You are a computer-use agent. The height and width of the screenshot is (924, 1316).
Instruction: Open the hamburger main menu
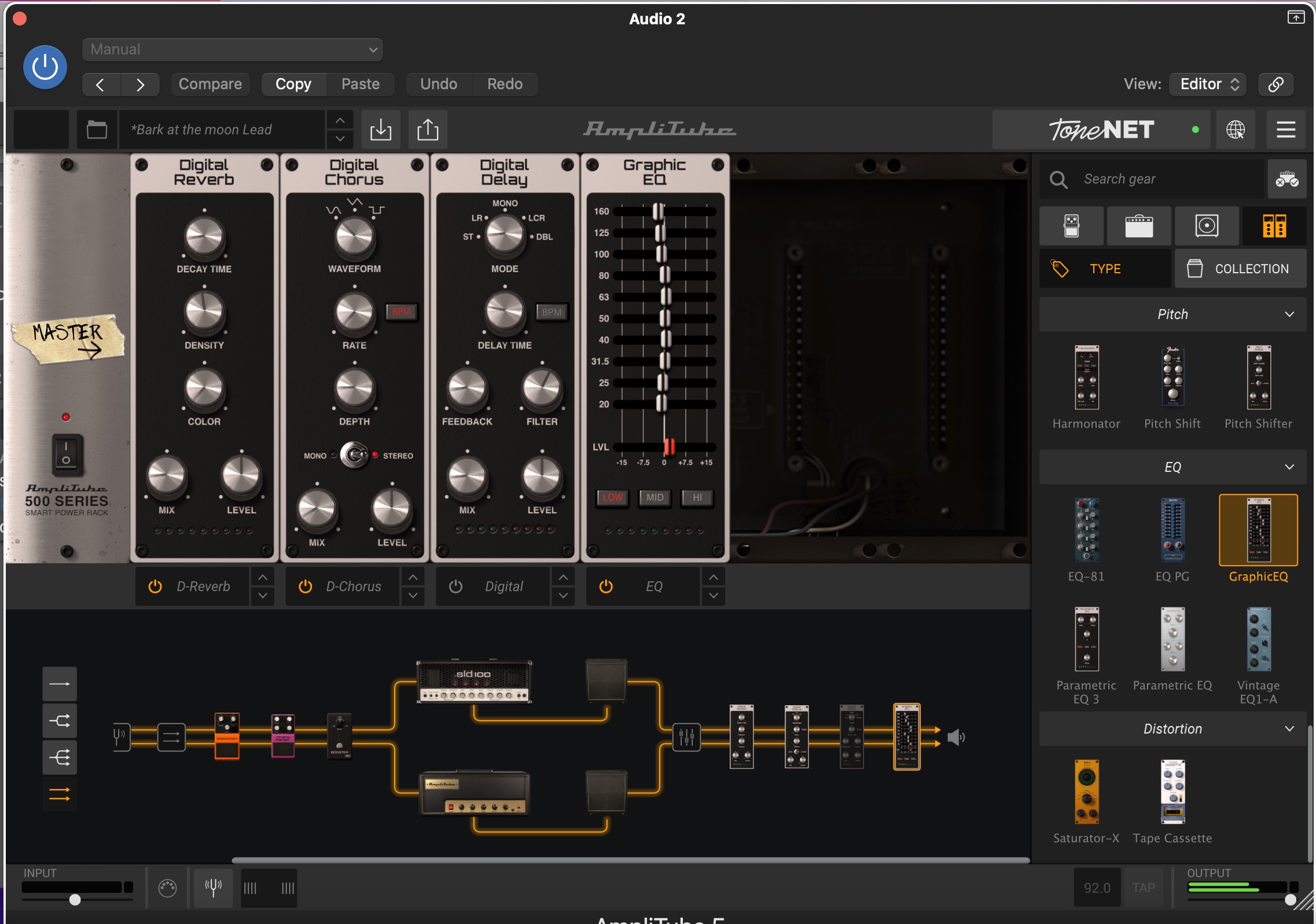coord(1286,129)
